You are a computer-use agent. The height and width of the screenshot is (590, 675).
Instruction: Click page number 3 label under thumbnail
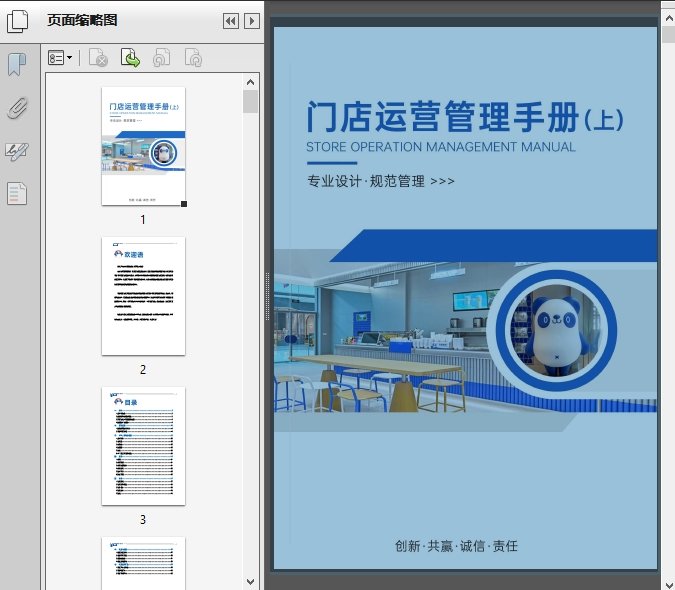pyautogui.click(x=143, y=519)
